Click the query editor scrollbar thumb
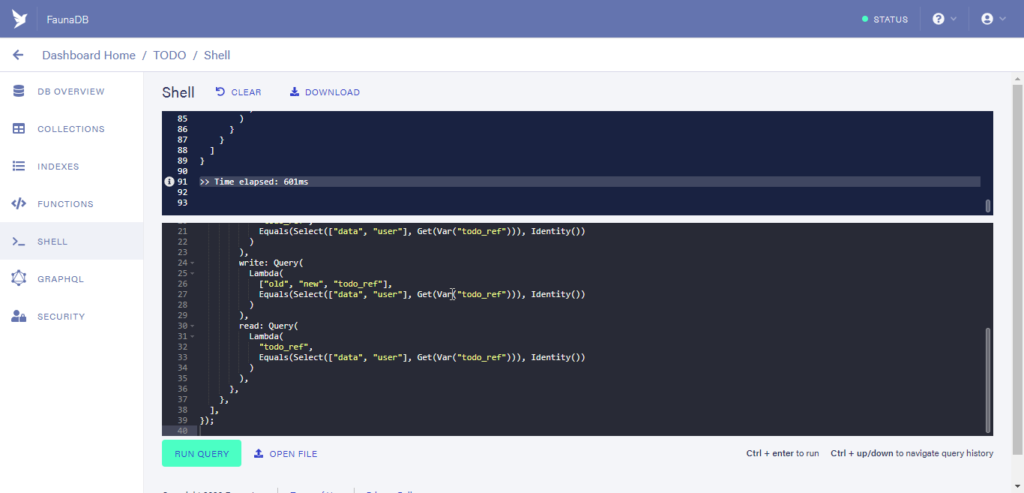Image resolution: width=1024 pixels, height=493 pixels. coord(987,379)
